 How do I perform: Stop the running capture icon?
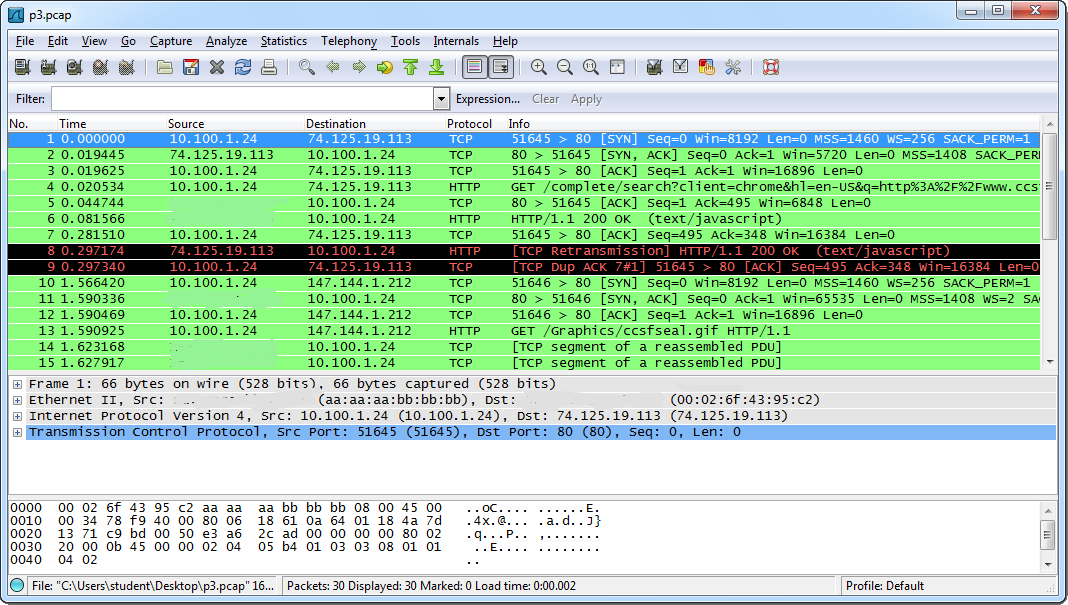[100, 67]
